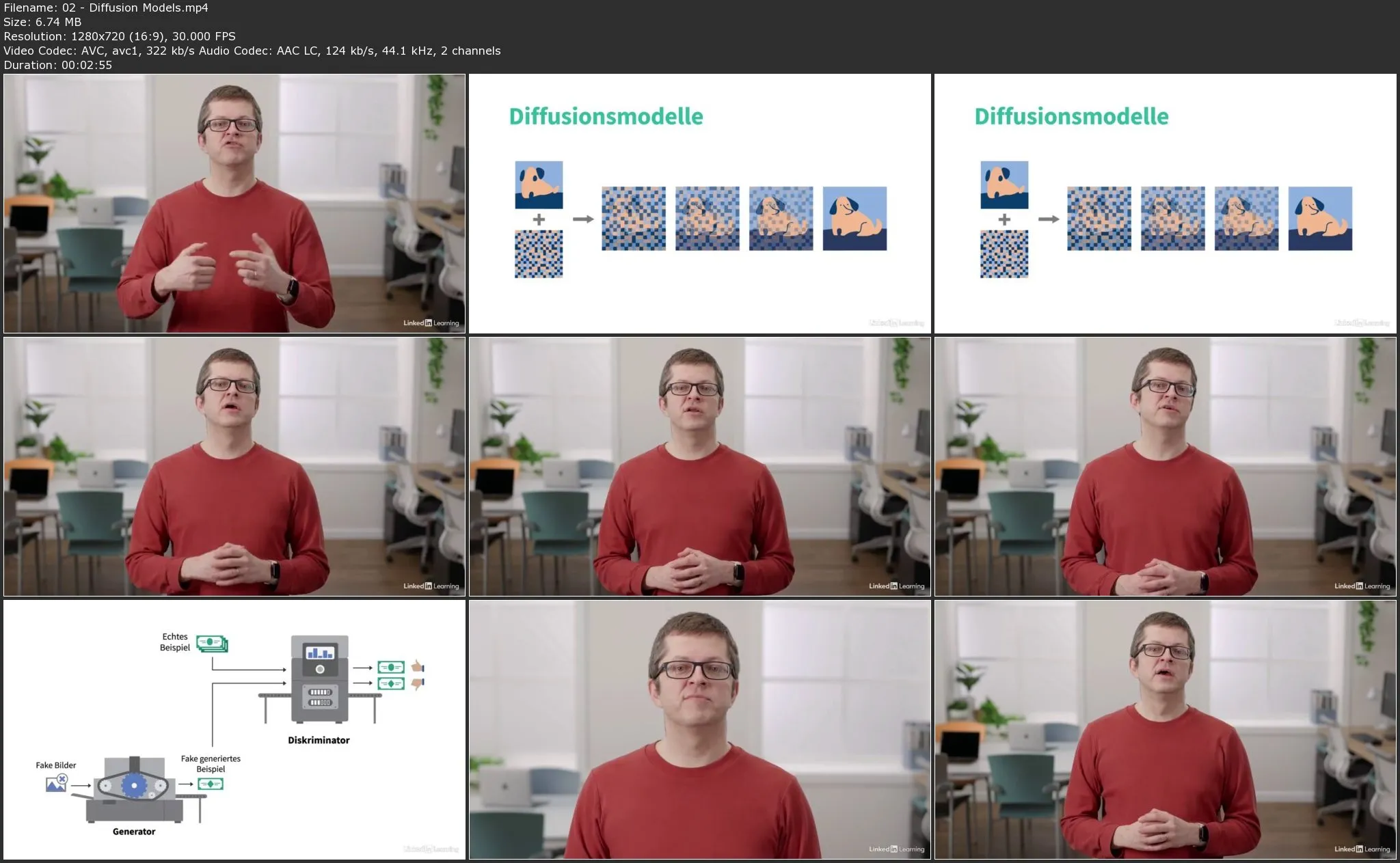Click the banknote stack beside Echtes Beispiel

(x=213, y=644)
